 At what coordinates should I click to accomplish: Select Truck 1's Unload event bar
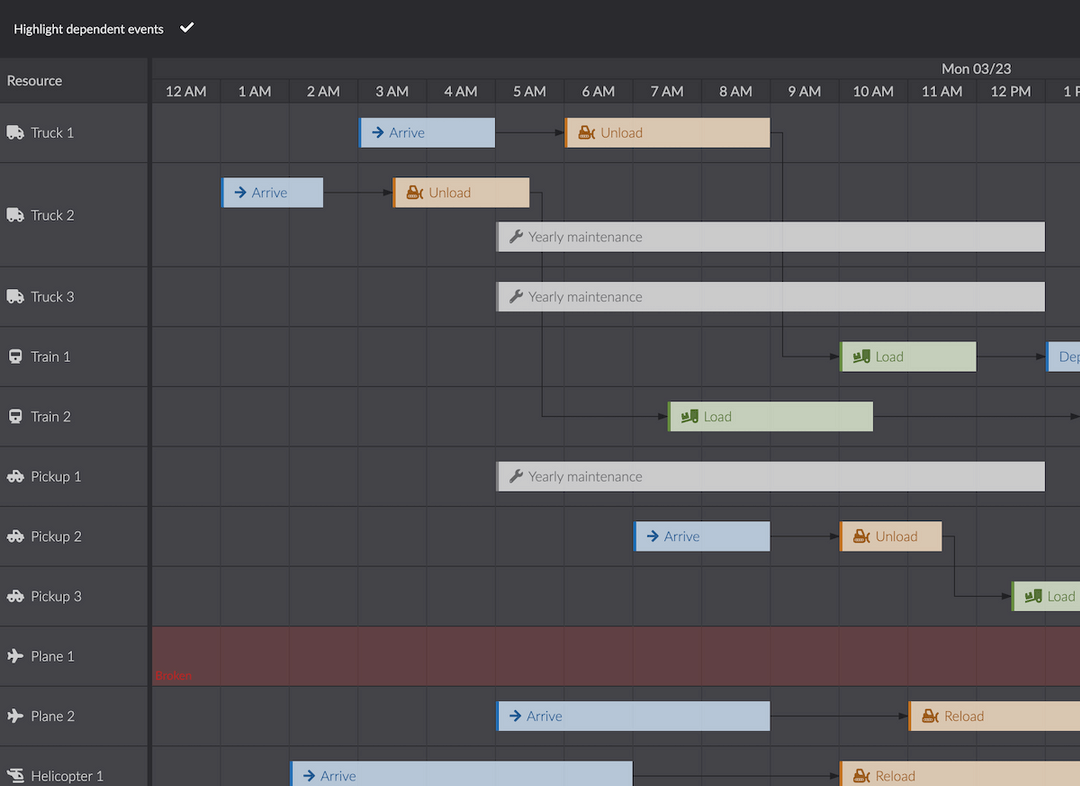(668, 132)
